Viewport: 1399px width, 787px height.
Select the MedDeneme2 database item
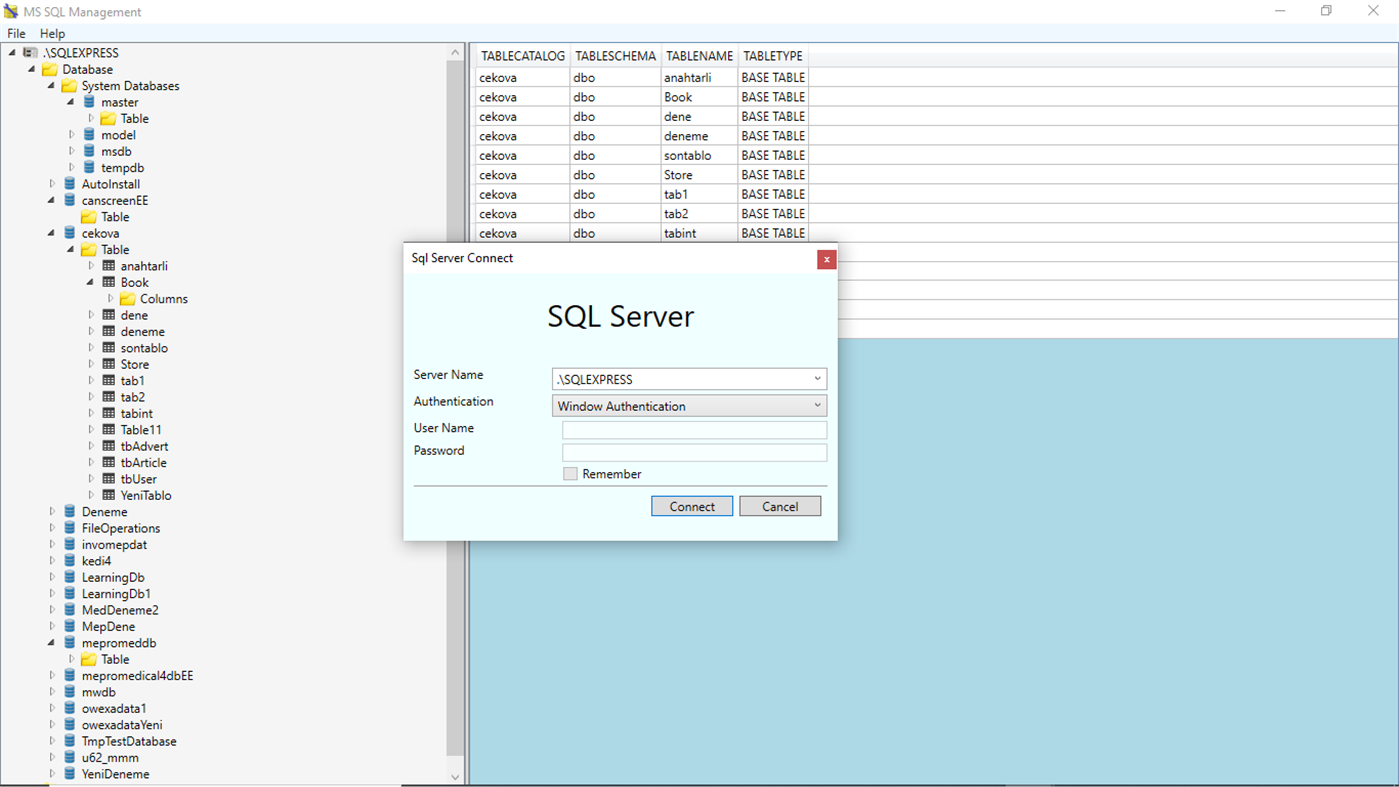[120, 610]
